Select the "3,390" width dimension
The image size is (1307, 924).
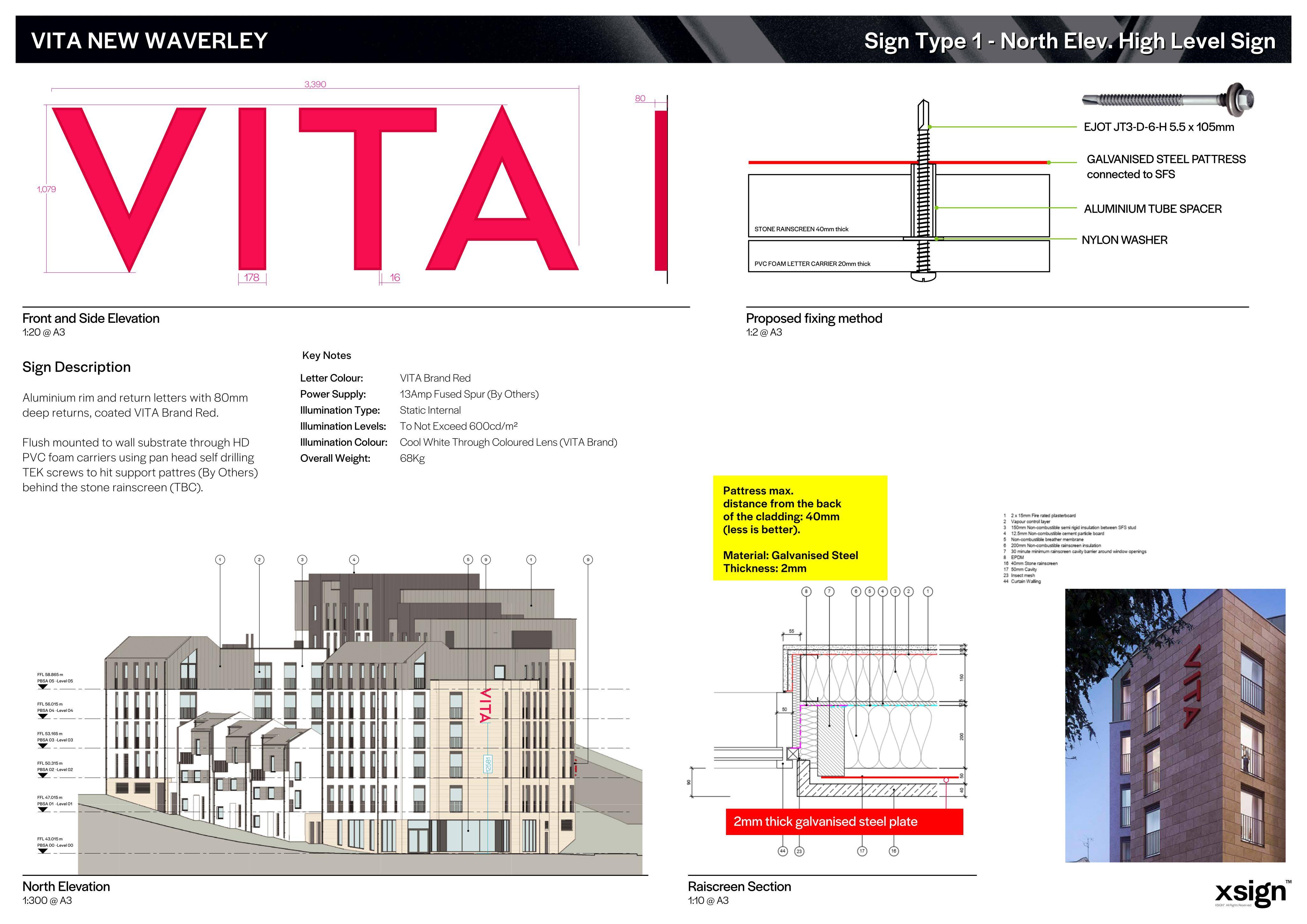pyautogui.click(x=315, y=84)
